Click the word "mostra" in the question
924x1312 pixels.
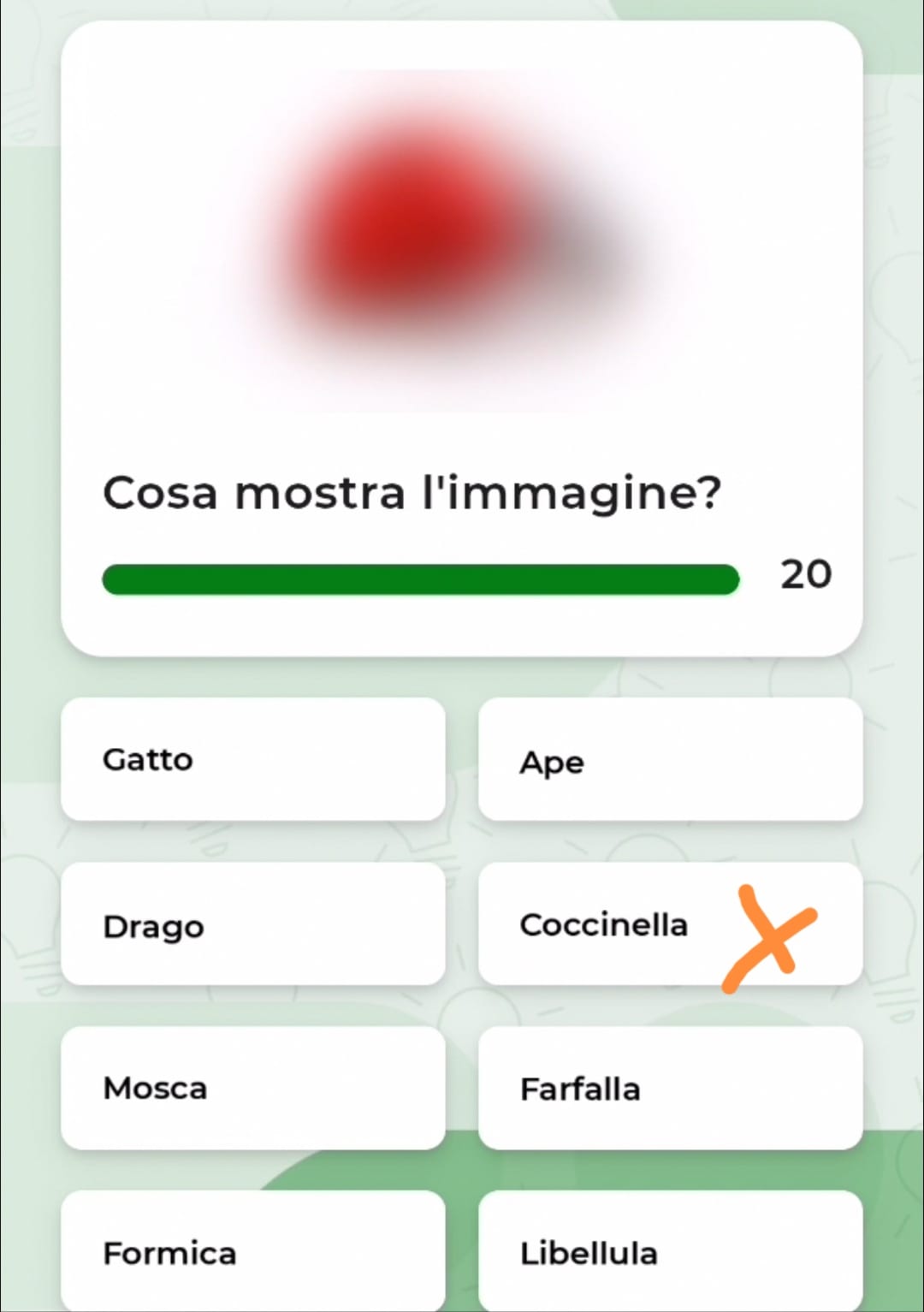pos(320,494)
